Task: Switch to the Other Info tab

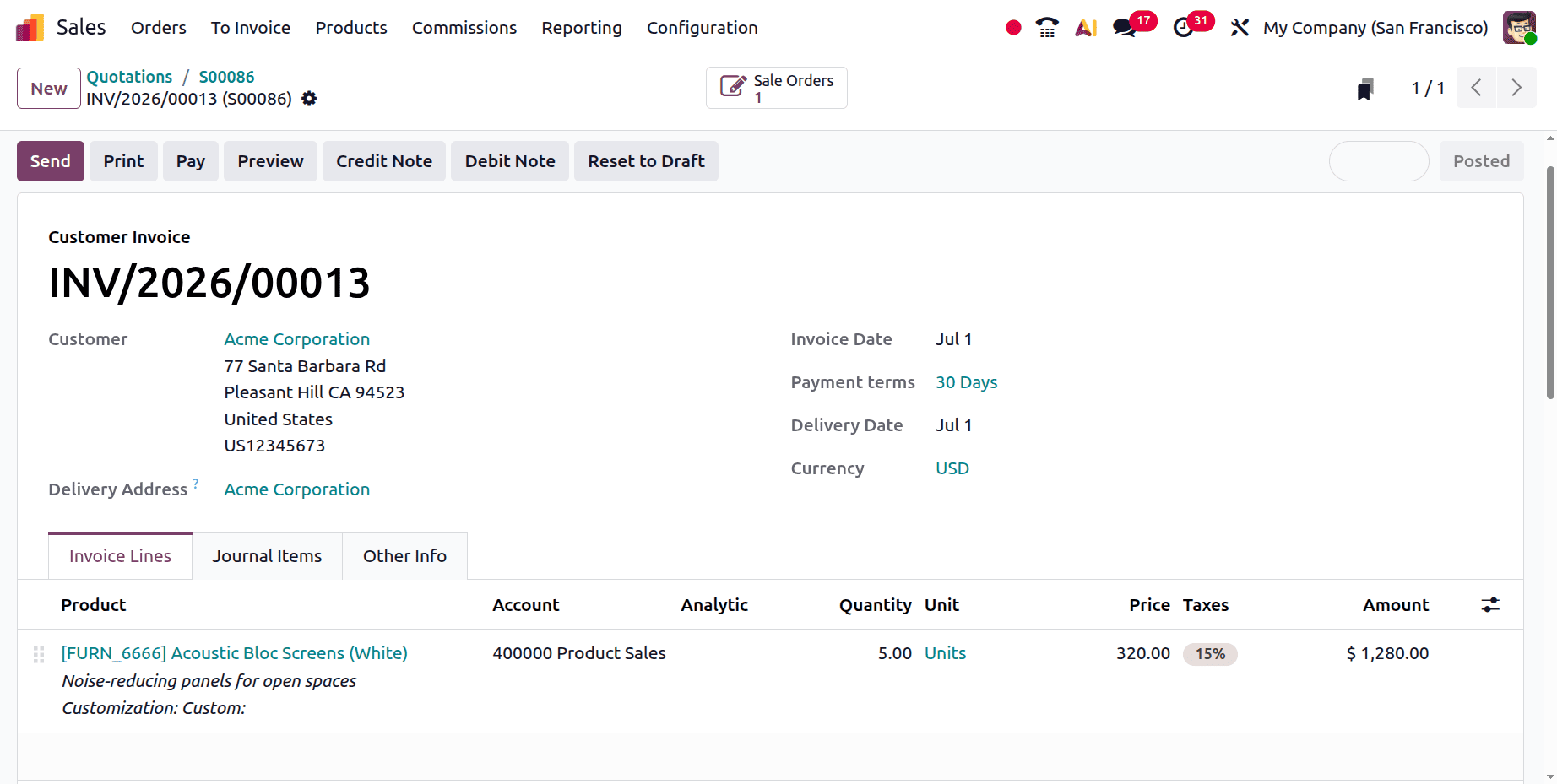Action: pyautogui.click(x=404, y=556)
